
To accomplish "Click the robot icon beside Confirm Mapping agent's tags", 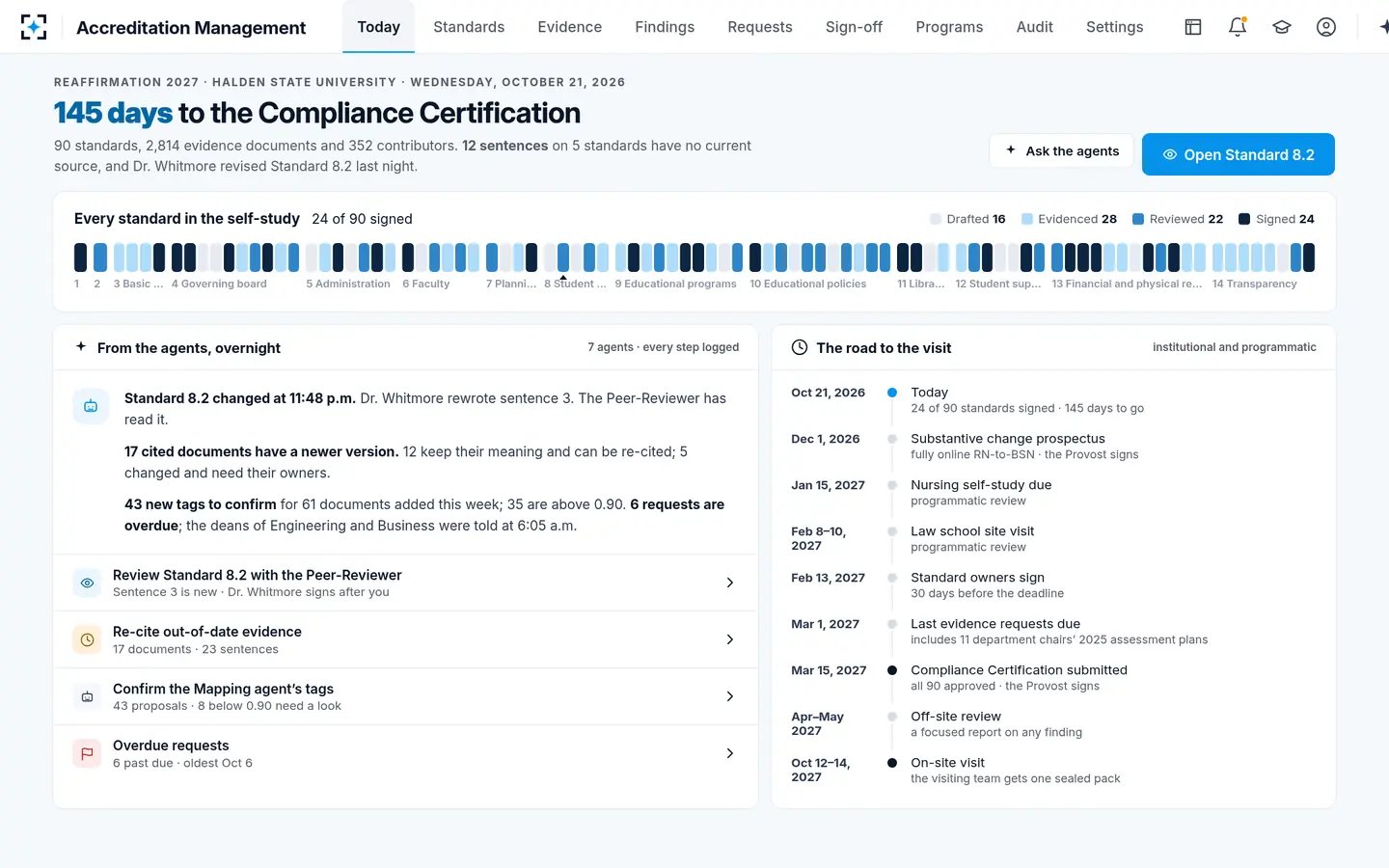I will click(87, 696).
